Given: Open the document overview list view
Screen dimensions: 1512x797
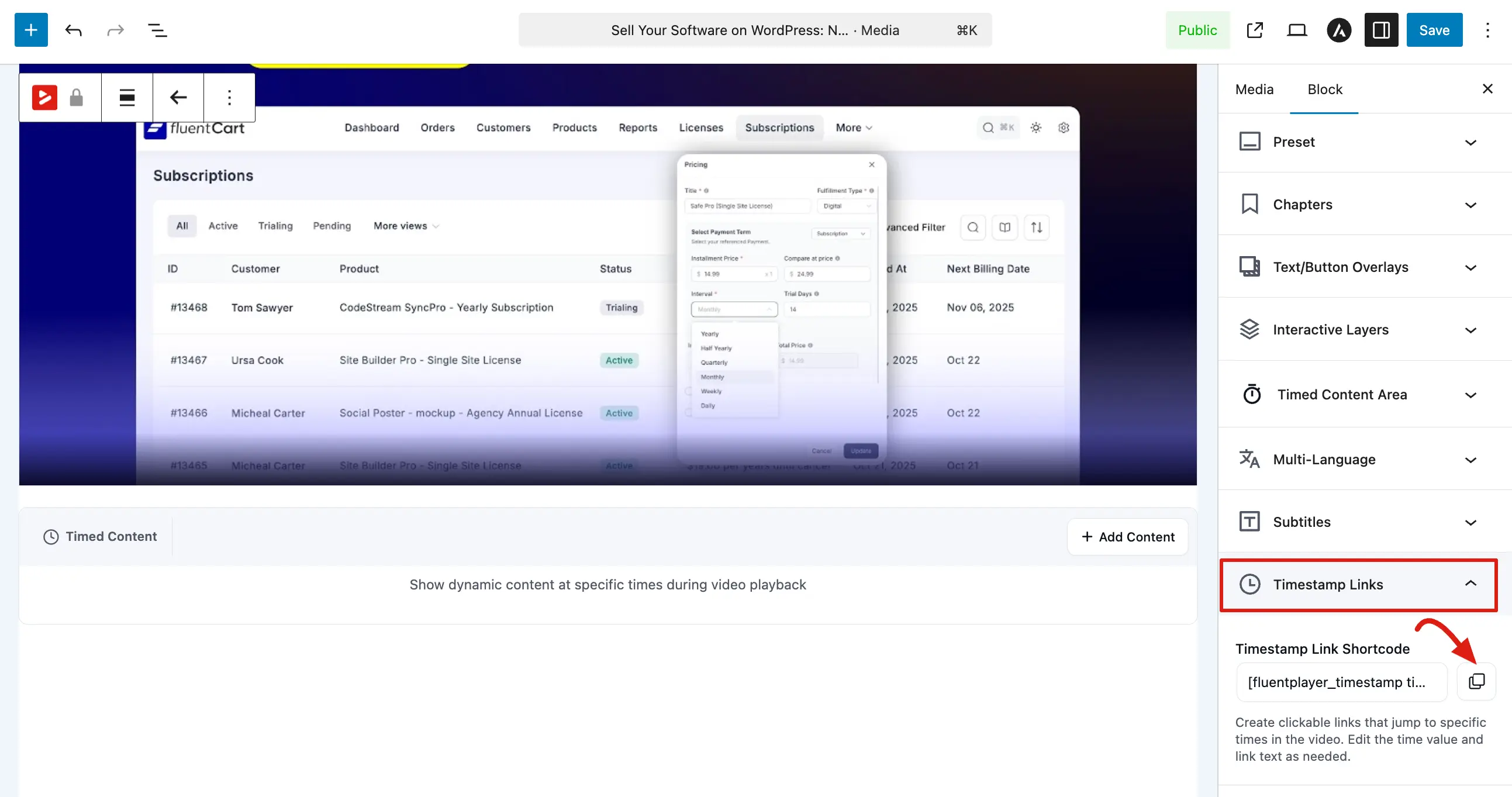Looking at the screenshot, I should tap(157, 30).
